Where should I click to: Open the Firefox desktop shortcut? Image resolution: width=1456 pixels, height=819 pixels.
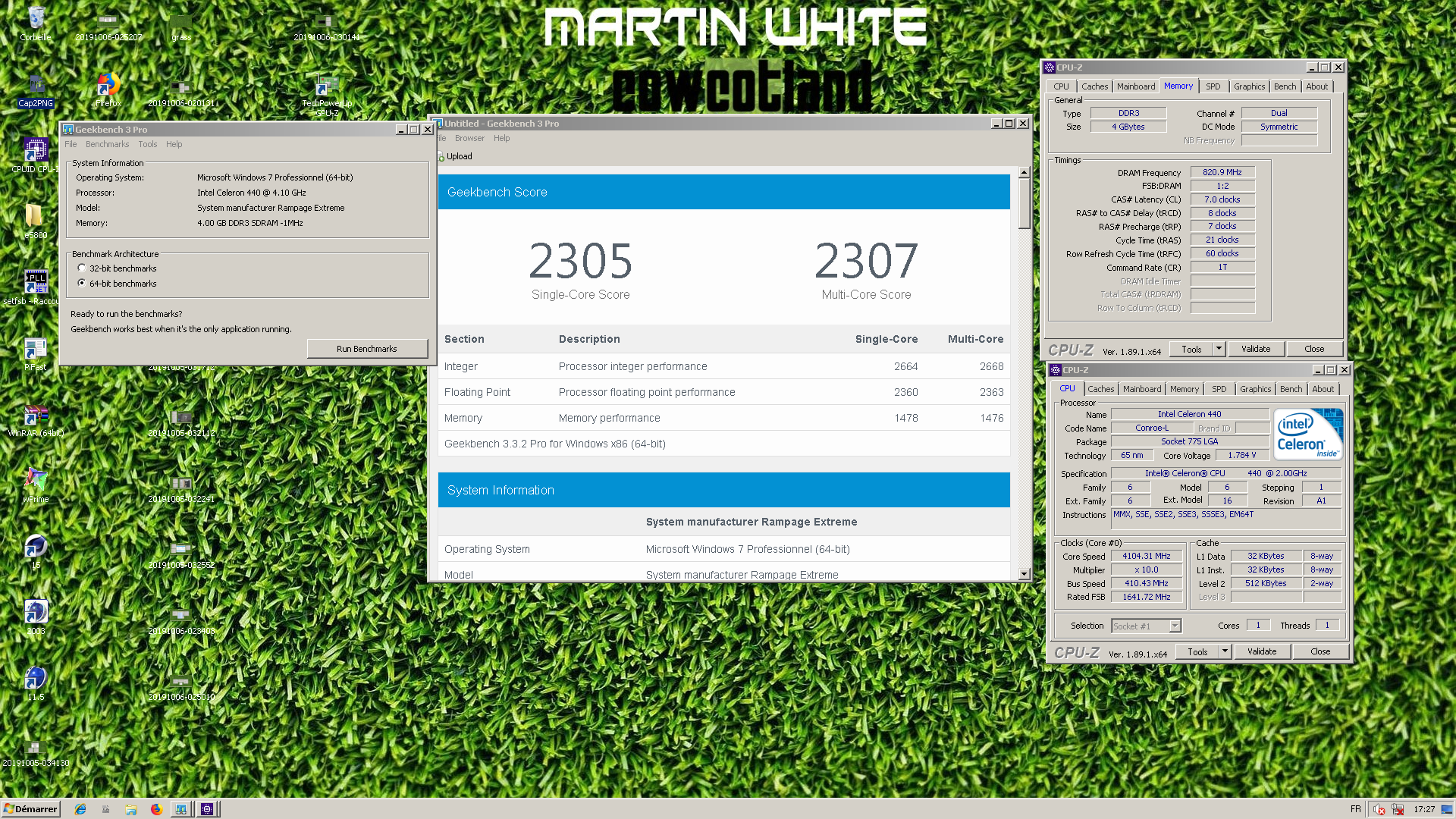click(x=108, y=89)
